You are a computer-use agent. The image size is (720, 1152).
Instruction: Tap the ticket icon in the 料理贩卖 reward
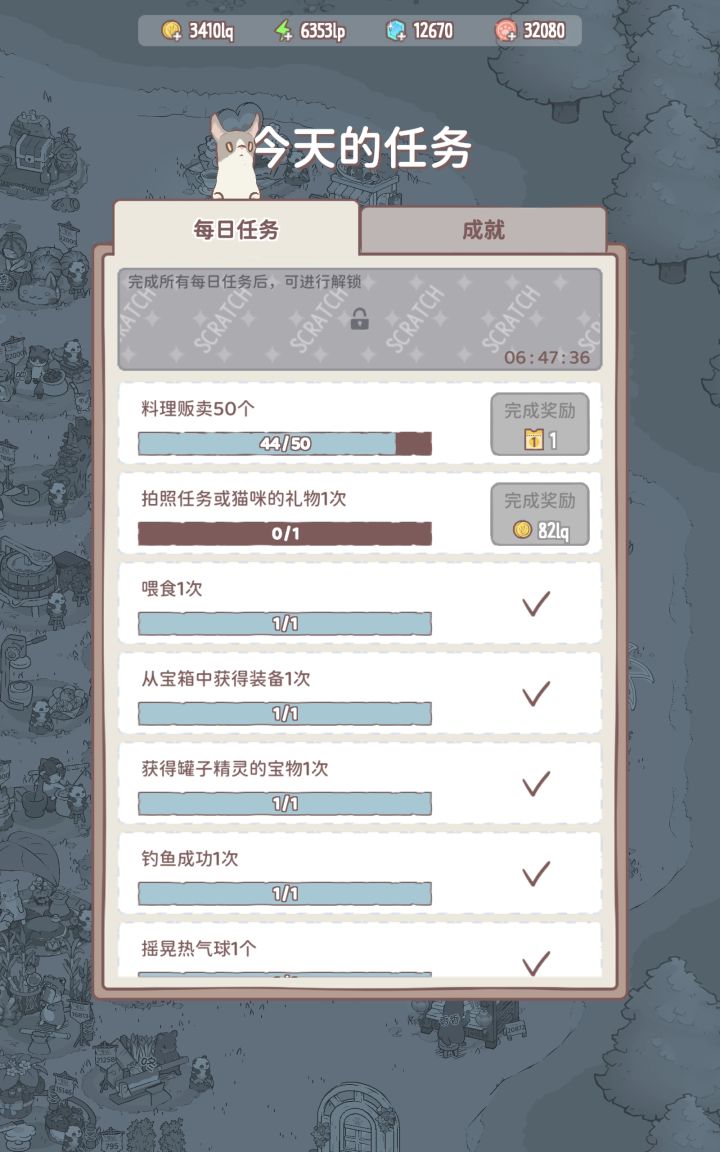(x=534, y=440)
